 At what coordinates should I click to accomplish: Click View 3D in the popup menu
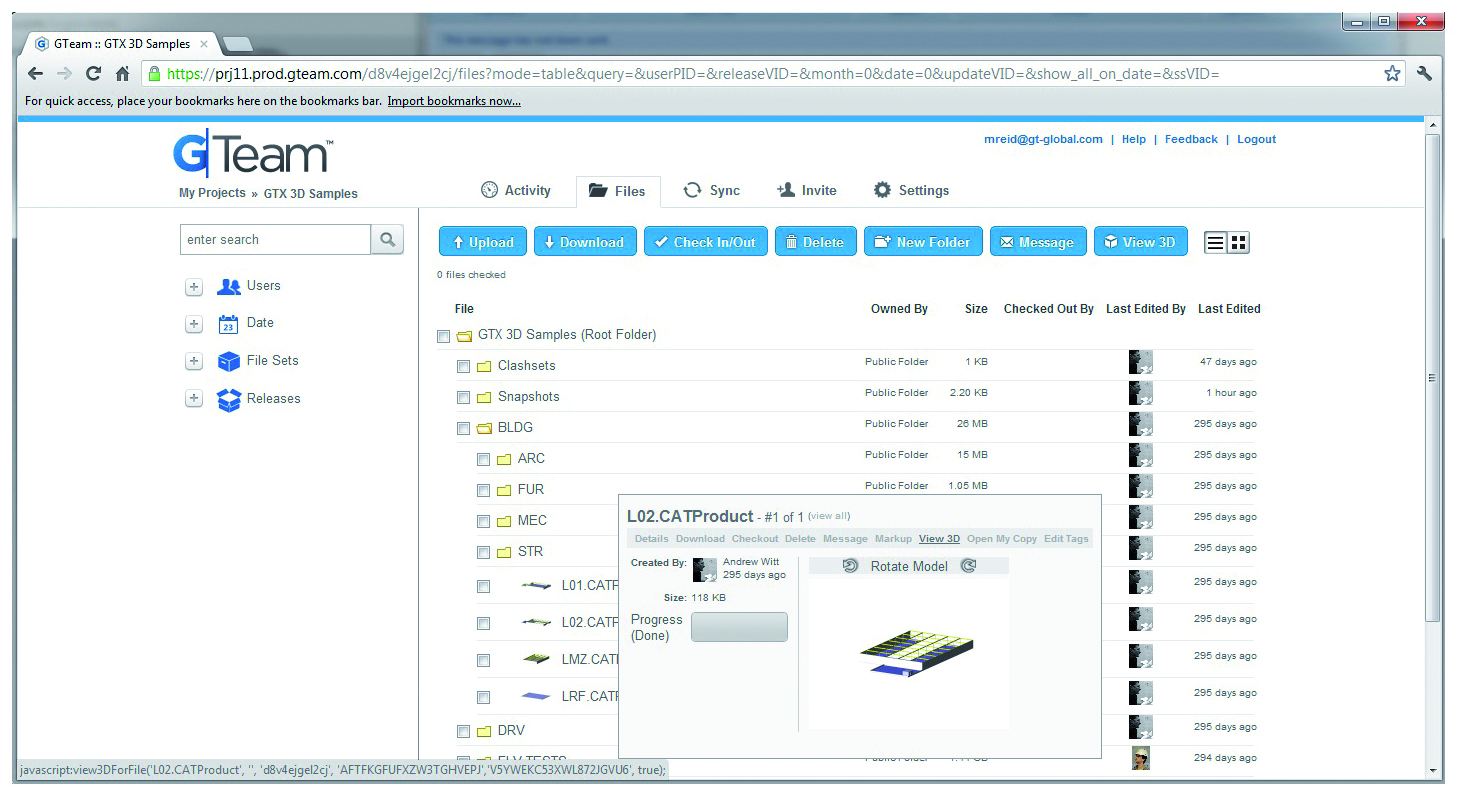click(x=939, y=539)
